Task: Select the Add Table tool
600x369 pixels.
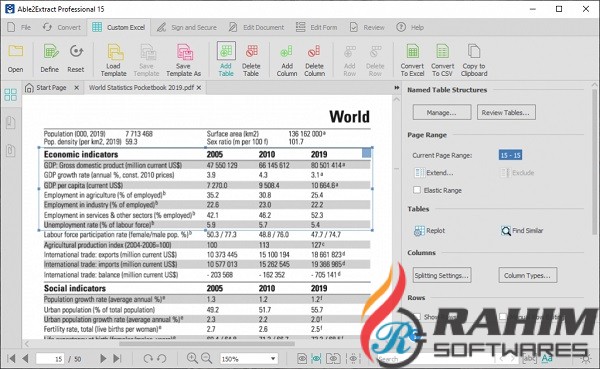Action: 226,51
